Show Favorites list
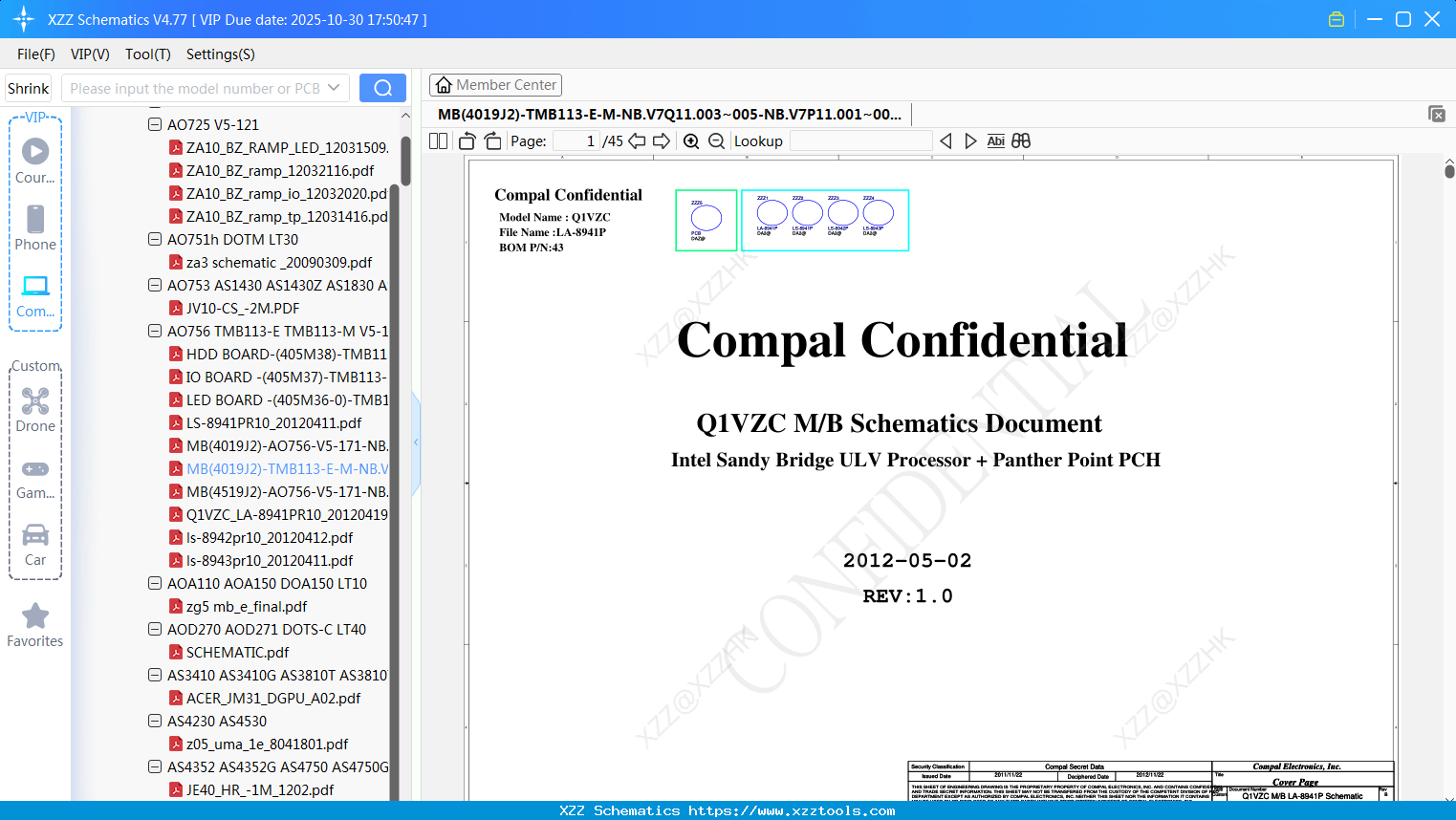1456x820 pixels. pyautogui.click(x=35, y=626)
